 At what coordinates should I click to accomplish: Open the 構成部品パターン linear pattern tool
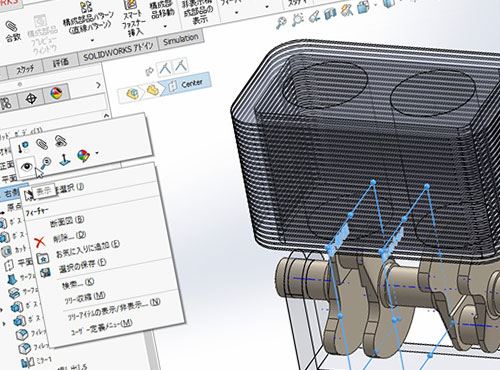coord(89,17)
